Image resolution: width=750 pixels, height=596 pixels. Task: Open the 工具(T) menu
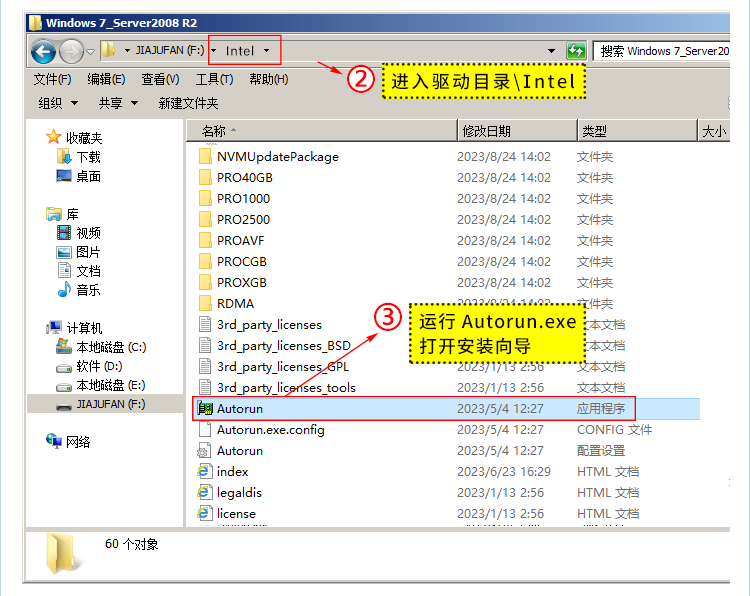[214, 79]
